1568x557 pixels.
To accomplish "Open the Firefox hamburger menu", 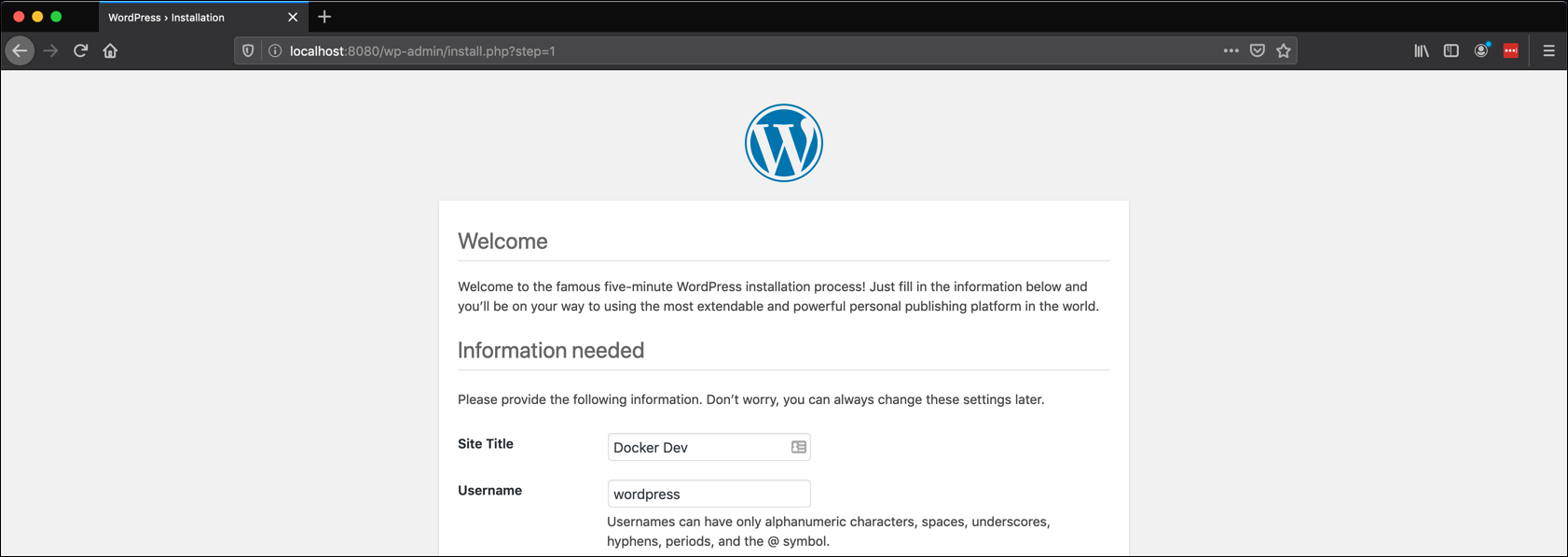I will [x=1549, y=51].
